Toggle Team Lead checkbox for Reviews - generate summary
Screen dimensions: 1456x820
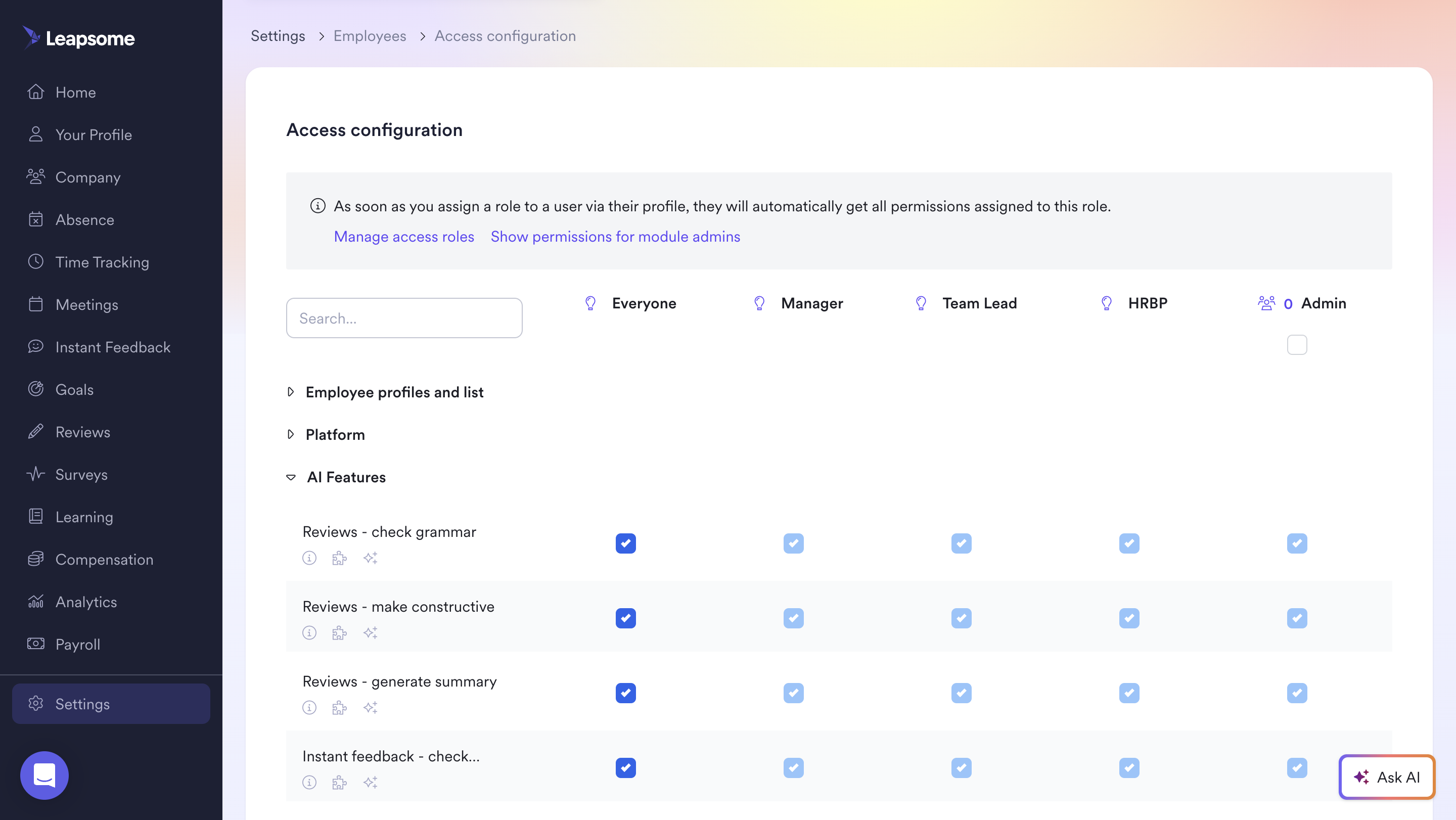tap(962, 693)
